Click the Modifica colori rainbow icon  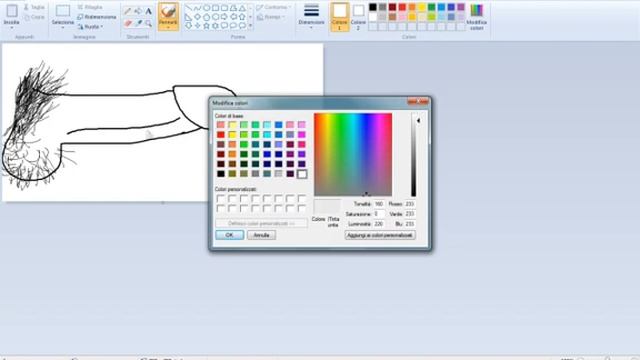coord(476,10)
